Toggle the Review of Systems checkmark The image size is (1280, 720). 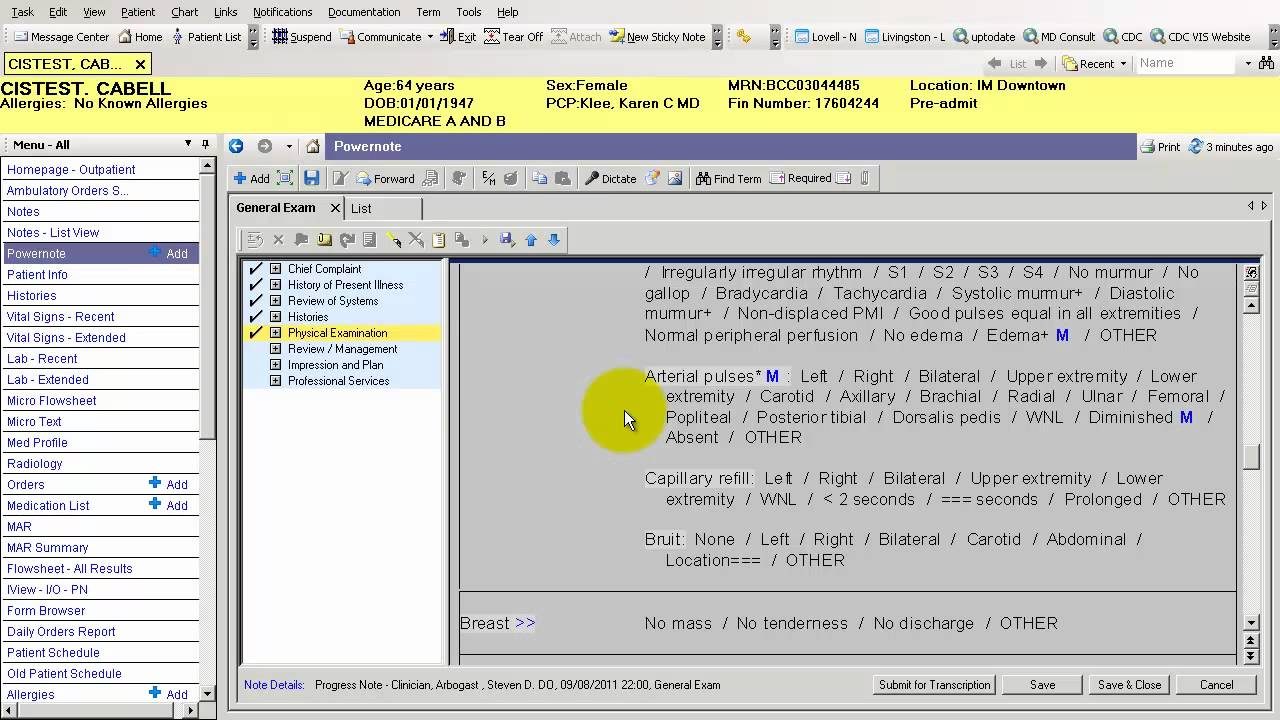pyautogui.click(x=255, y=301)
